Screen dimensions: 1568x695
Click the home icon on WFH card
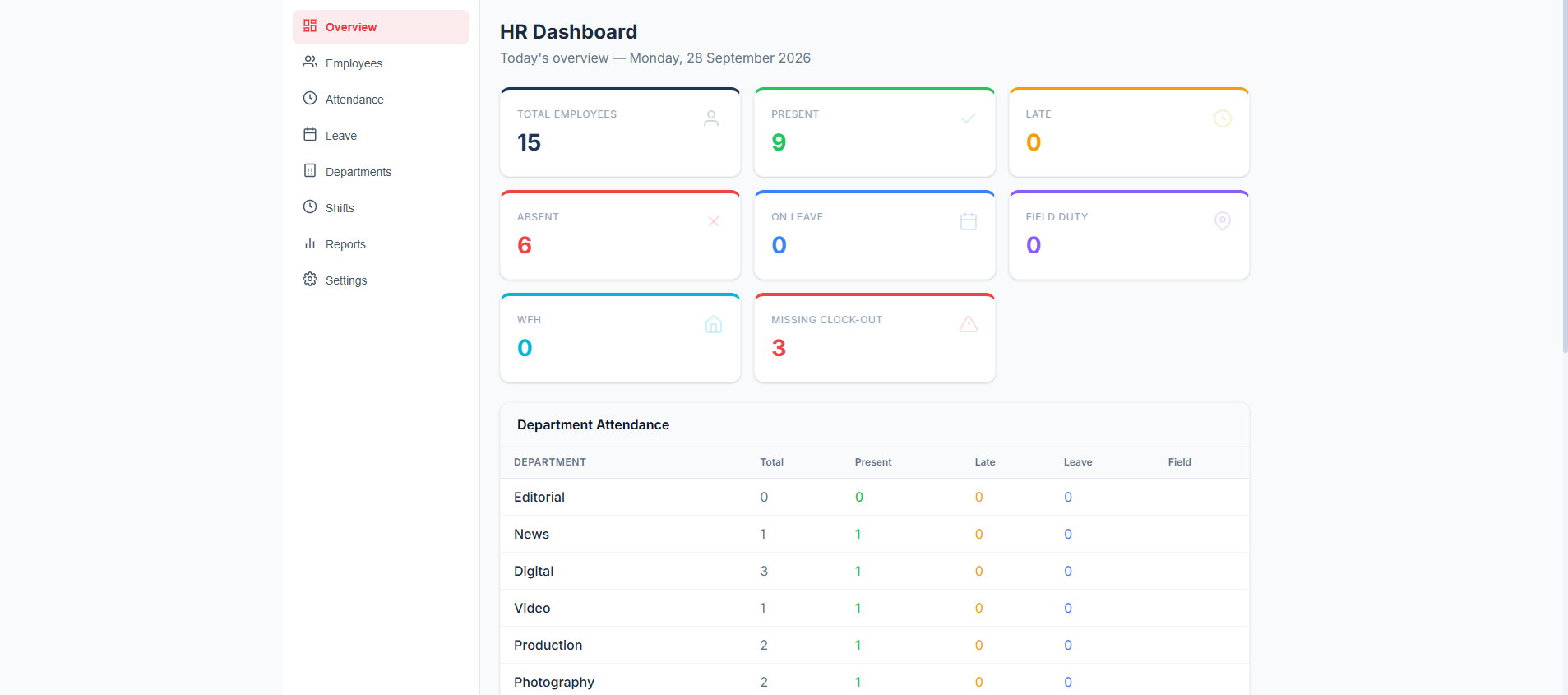pos(714,324)
